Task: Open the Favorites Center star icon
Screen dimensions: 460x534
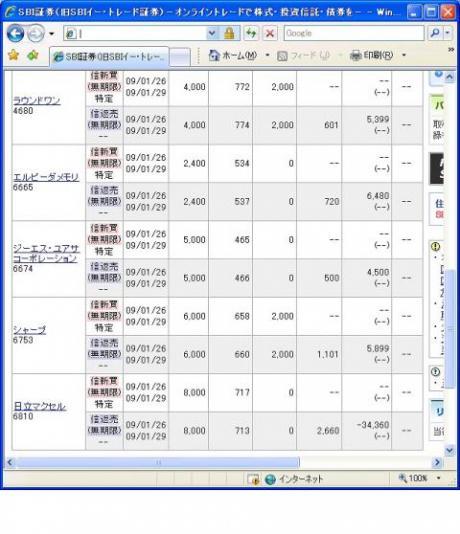Action: [x=13, y=55]
